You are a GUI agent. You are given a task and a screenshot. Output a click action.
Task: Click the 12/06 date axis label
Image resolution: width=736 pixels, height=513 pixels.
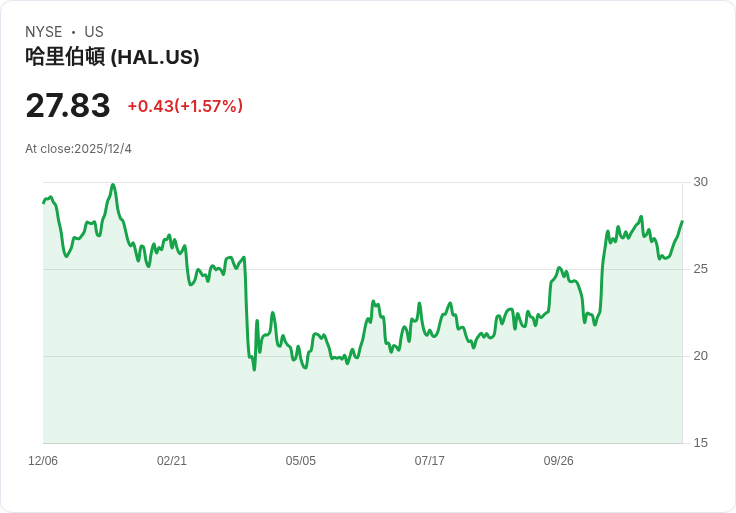click(43, 461)
